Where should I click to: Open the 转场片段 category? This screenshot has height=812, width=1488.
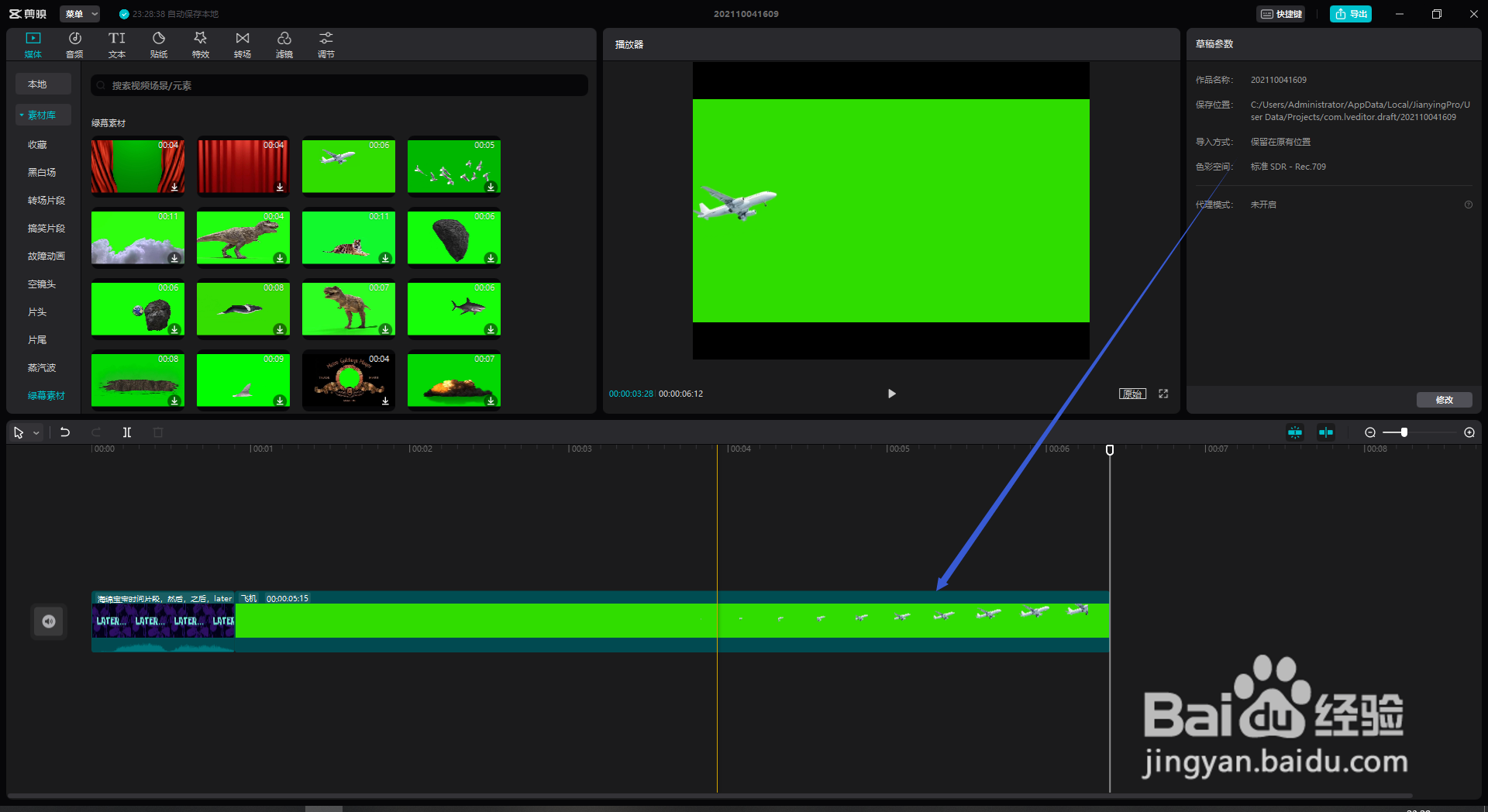tap(46, 201)
